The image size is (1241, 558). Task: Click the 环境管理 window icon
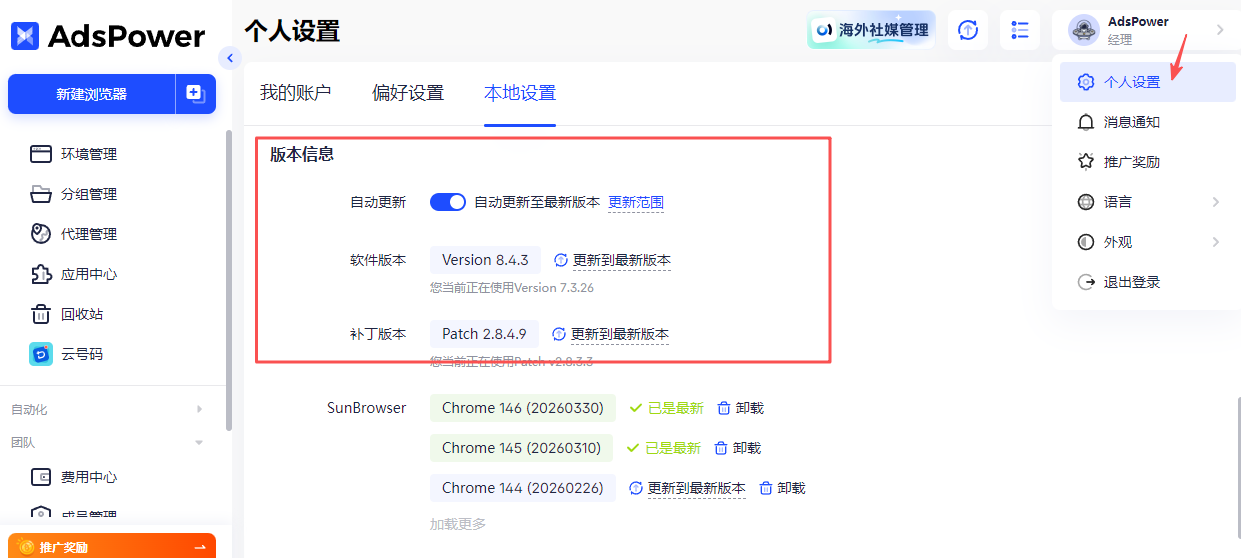click(41, 154)
